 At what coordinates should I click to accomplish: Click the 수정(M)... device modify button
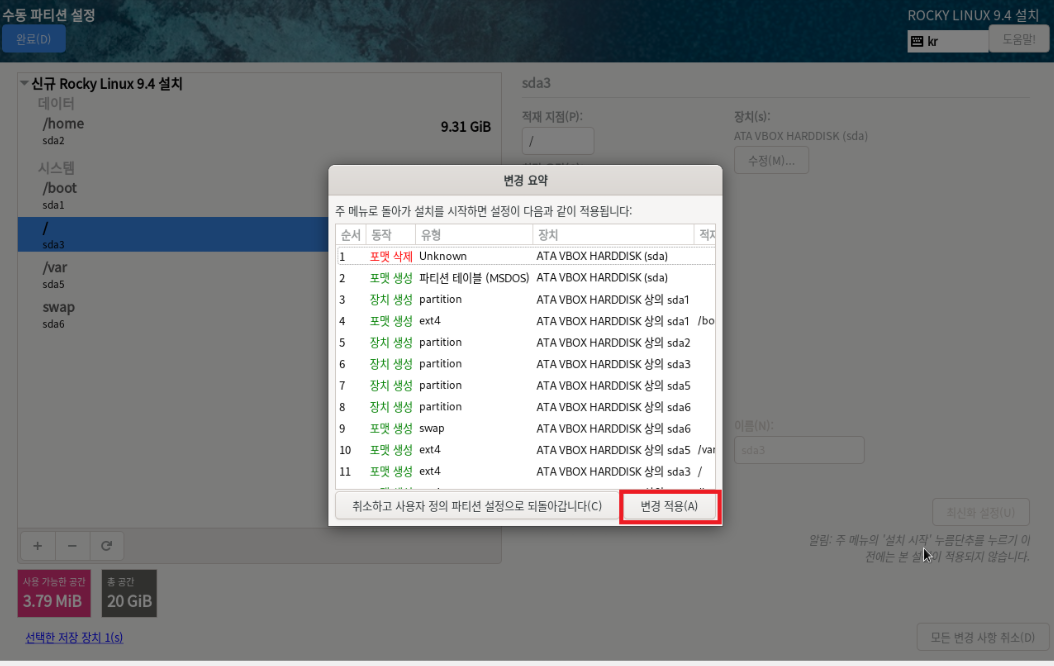pyautogui.click(x=771, y=161)
